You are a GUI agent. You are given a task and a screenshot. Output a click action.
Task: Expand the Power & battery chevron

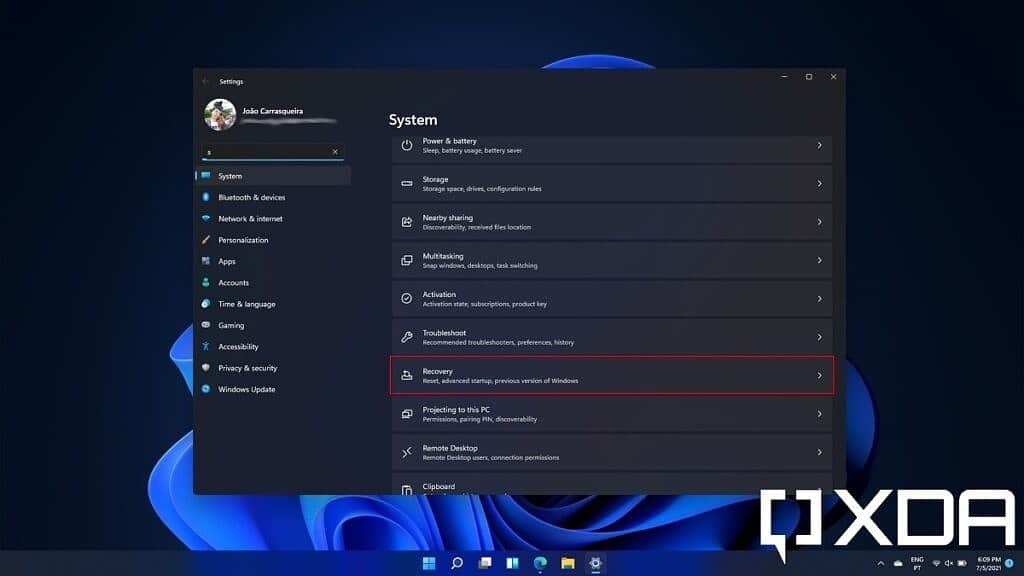[x=820, y=146]
